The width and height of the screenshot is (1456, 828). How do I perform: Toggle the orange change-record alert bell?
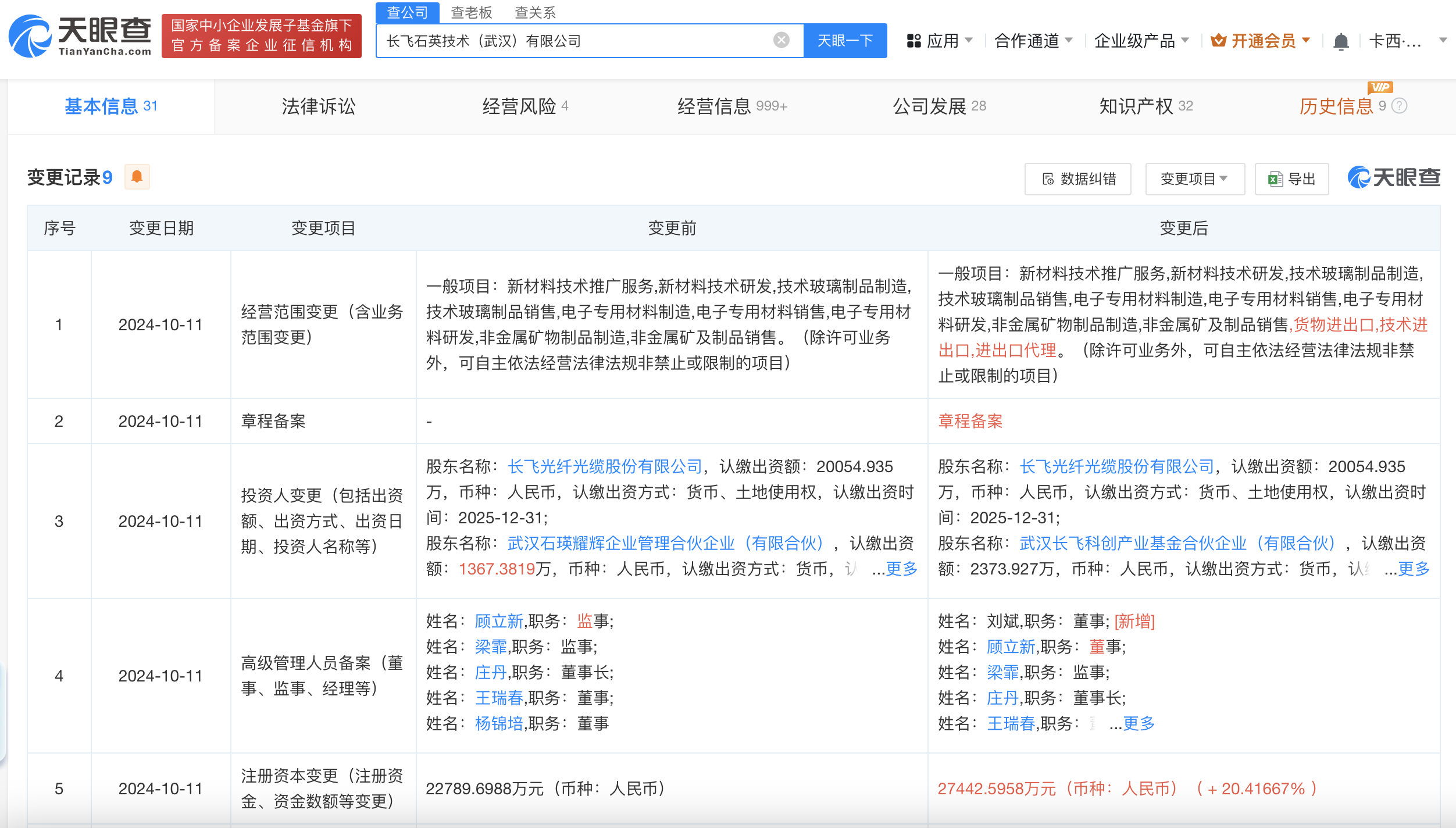(137, 177)
